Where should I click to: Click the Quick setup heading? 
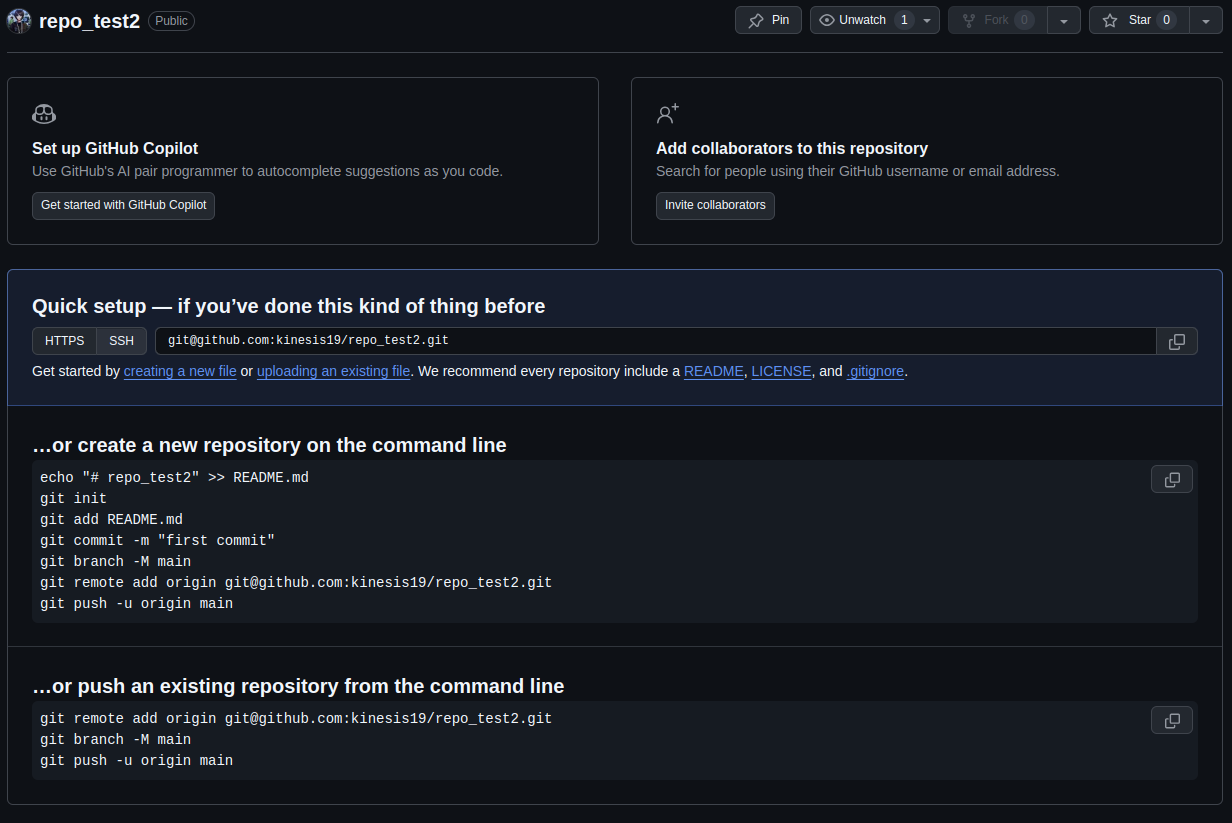click(289, 306)
